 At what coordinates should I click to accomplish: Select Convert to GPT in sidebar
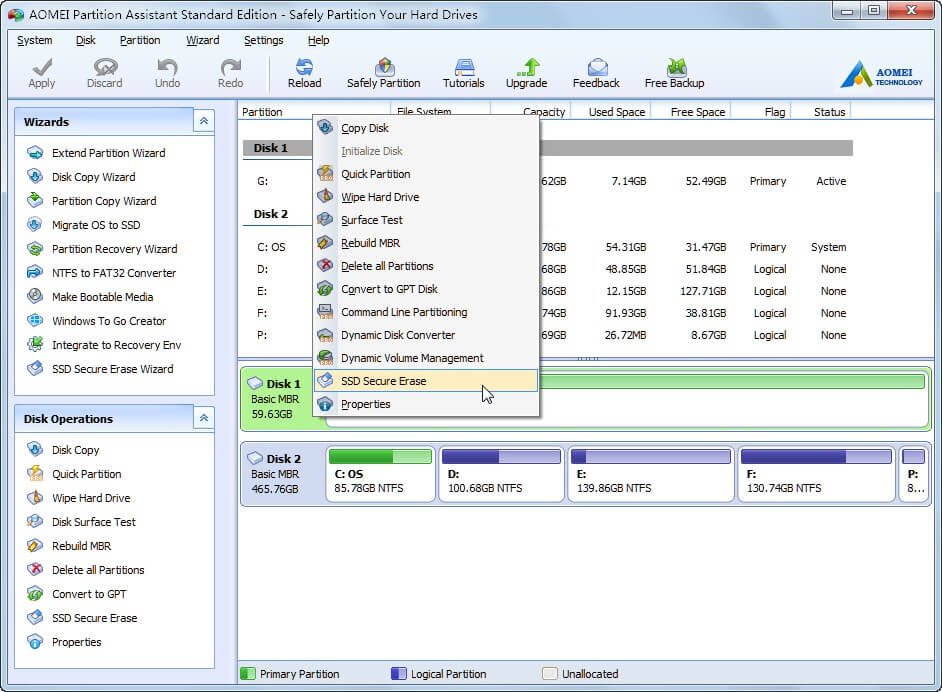coord(89,594)
